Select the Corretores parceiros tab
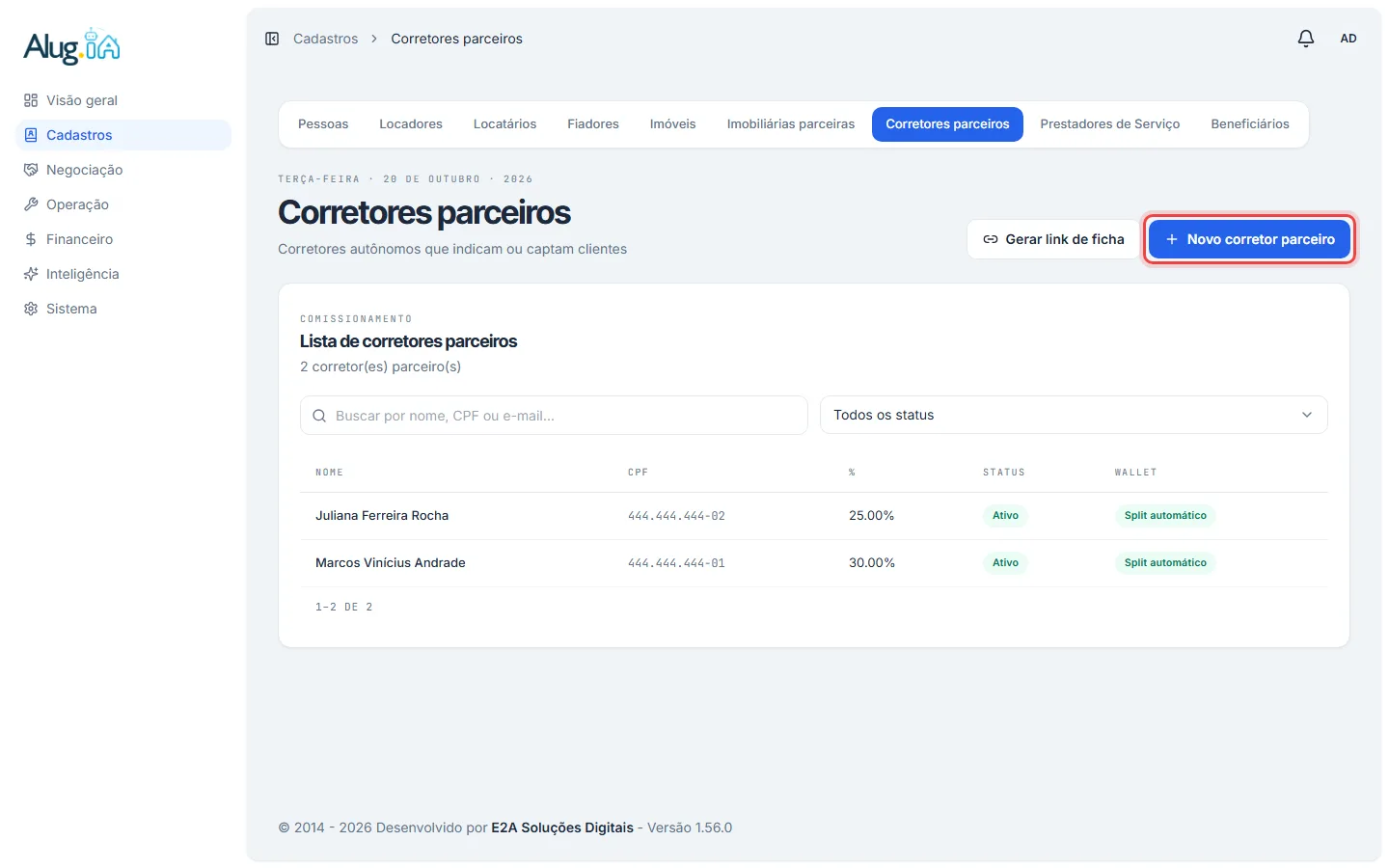 (947, 124)
